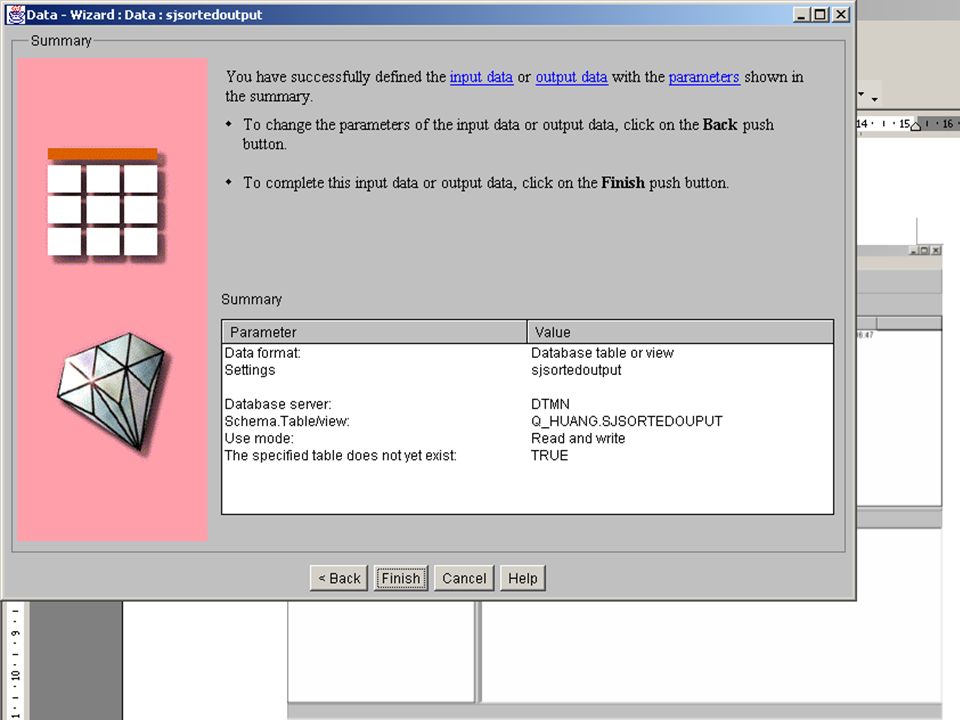
Task: Minimize the Data Wizard window
Action: pyautogui.click(x=801, y=14)
